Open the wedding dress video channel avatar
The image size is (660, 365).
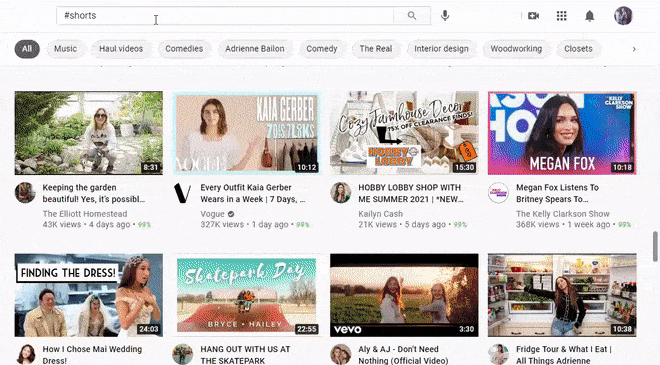(x=25, y=354)
